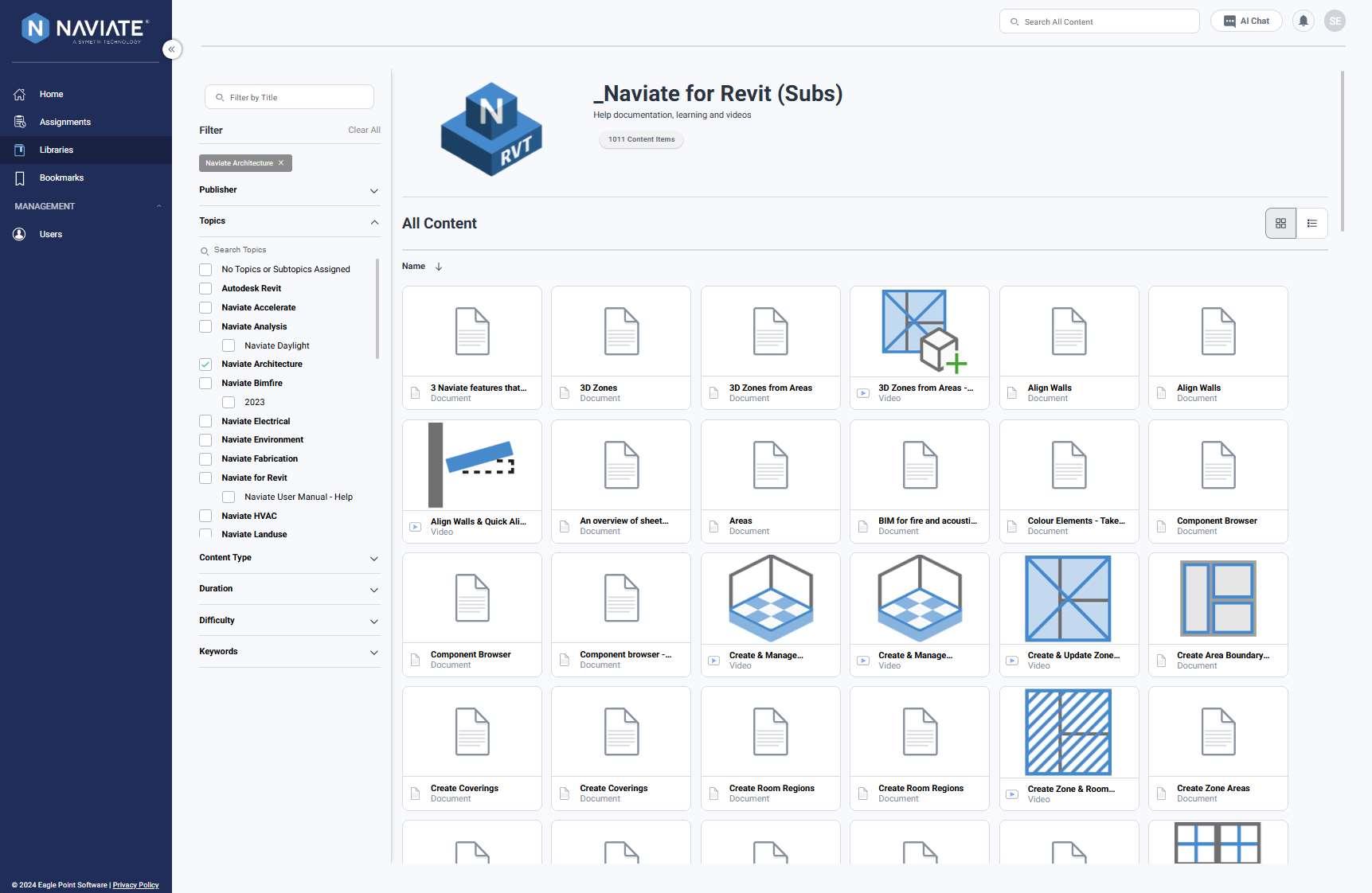This screenshot has width=1372, height=893.
Task: Open the SE user avatar menu
Action: pyautogui.click(x=1335, y=21)
